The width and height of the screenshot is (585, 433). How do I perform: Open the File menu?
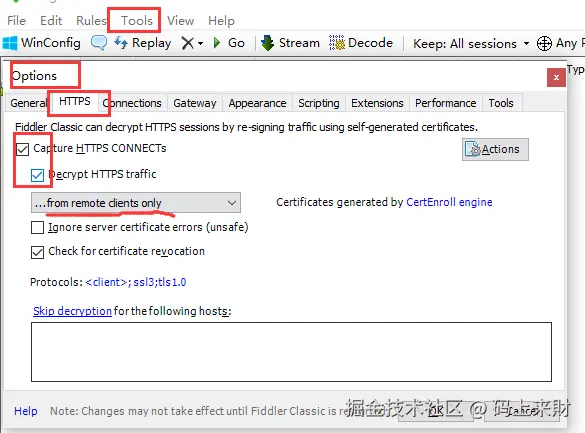pyautogui.click(x=16, y=21)
